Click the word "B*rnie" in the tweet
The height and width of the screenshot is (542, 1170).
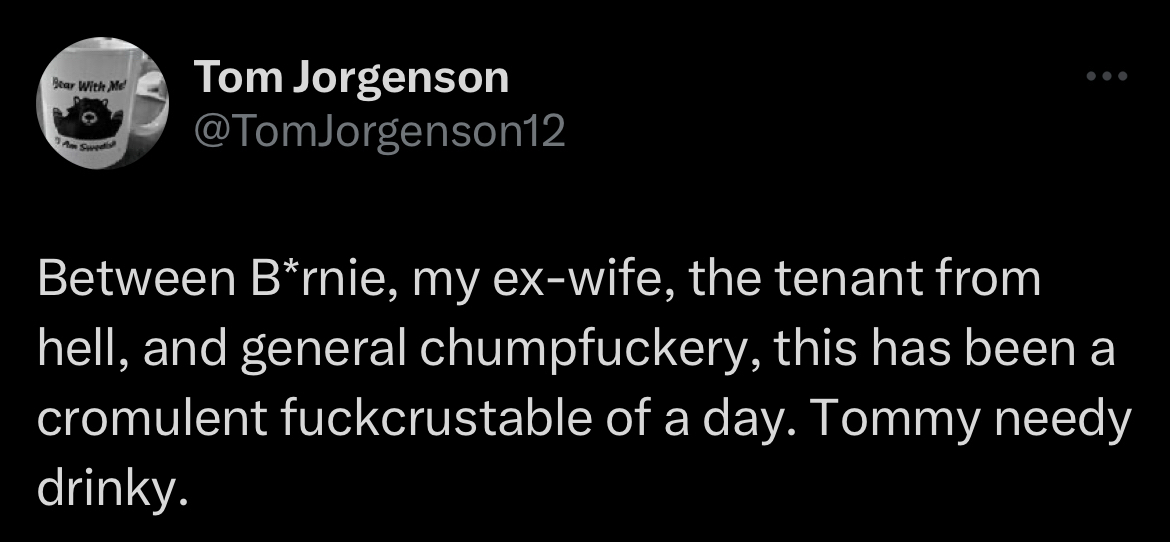pyautogui.click(x=301, y=281)
